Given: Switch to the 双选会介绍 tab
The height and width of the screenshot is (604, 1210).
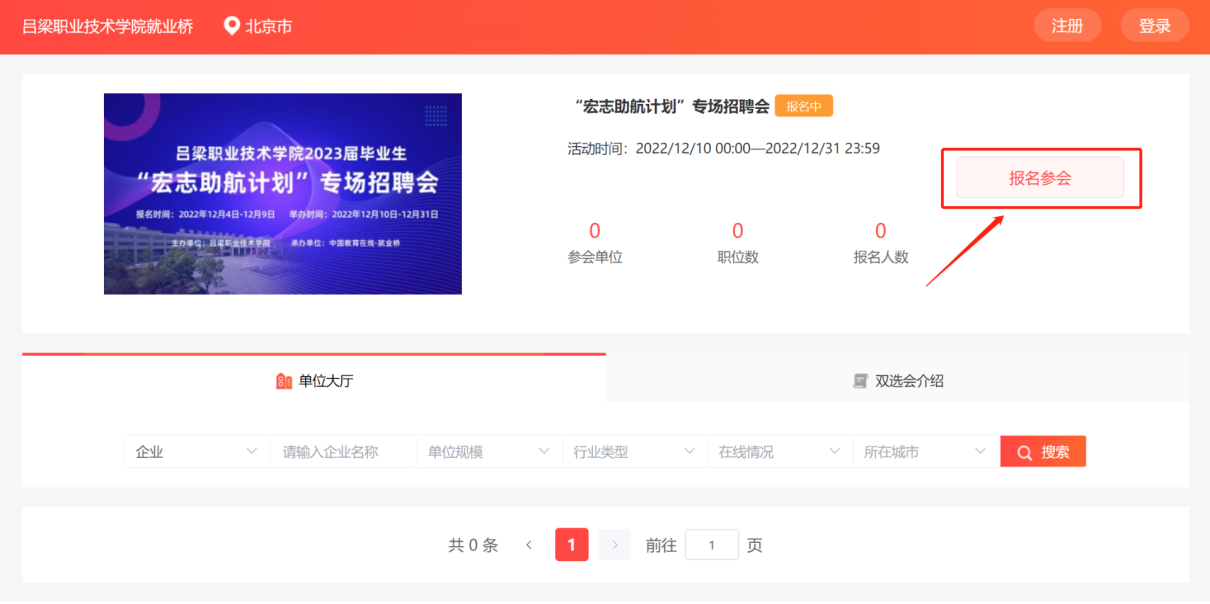Looking at the screenshot, I should coord(897,380).
